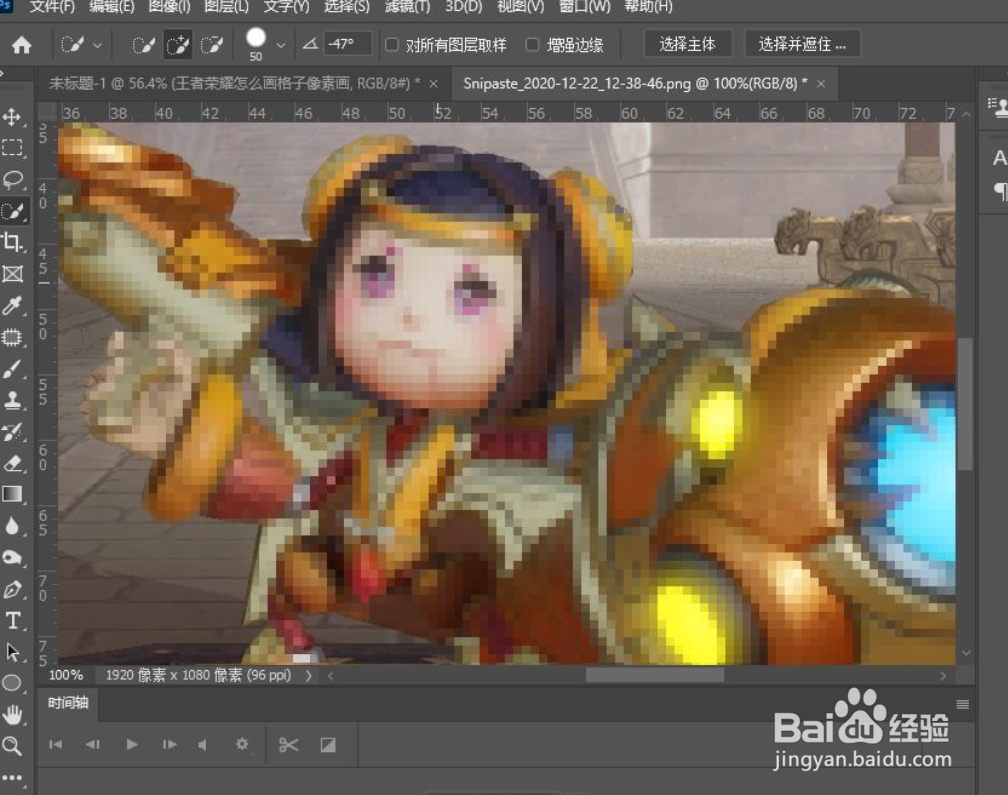Select the Type tool
1008x795 pixels.
pos(12,620)
